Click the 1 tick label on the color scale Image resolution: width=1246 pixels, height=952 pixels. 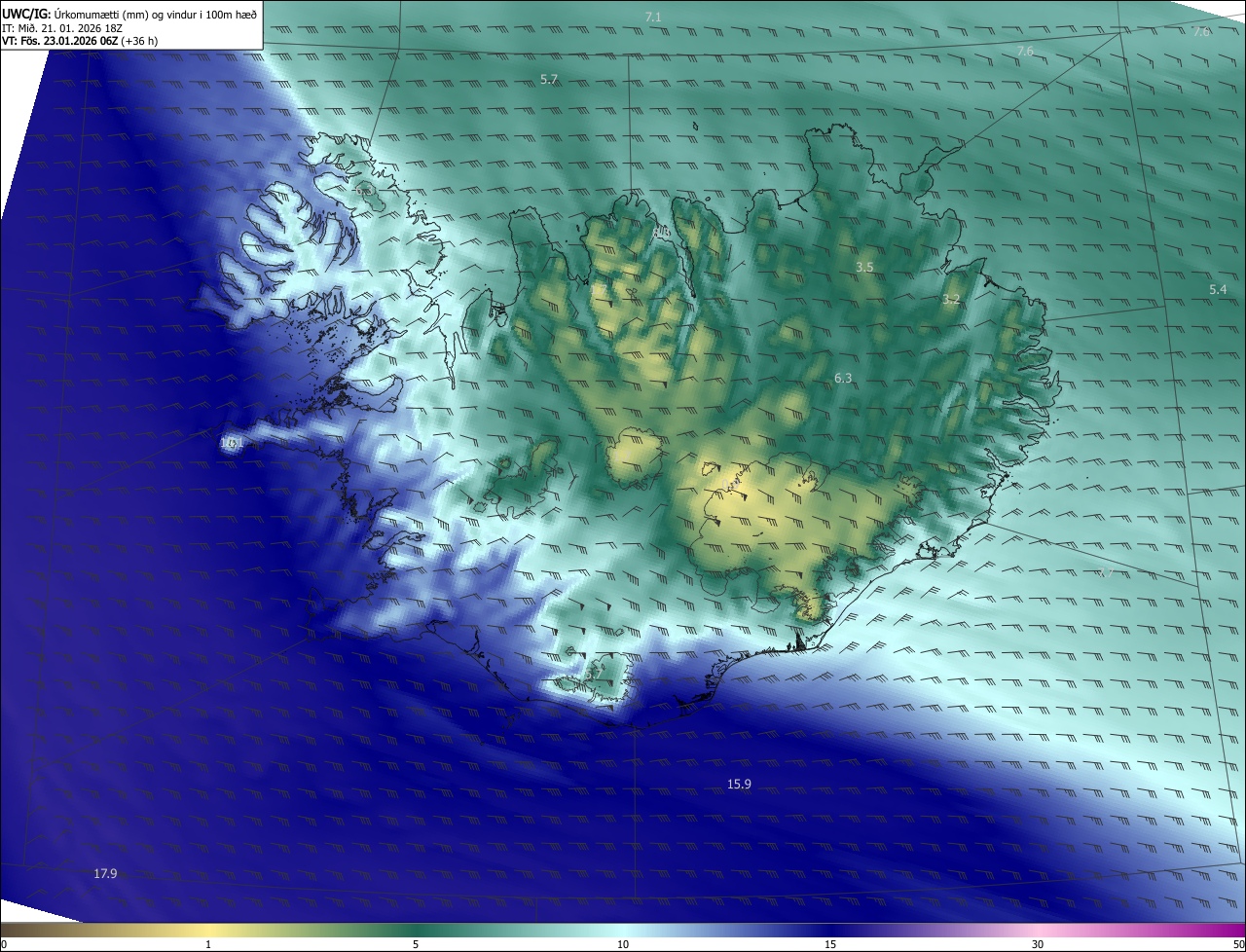208,944
